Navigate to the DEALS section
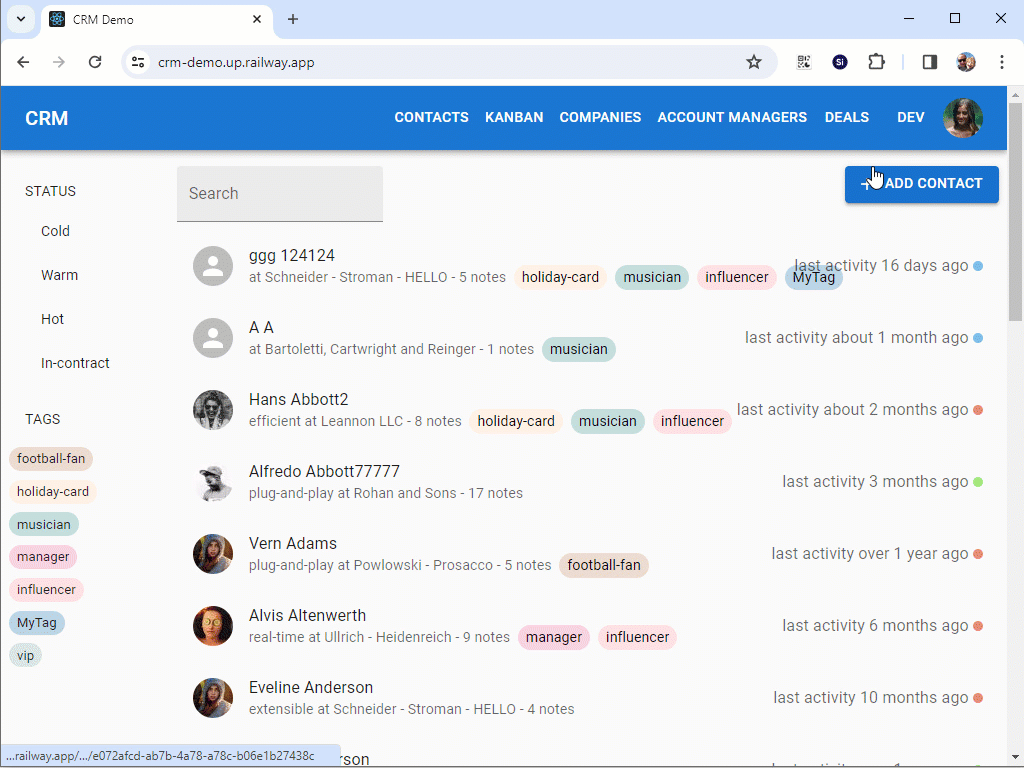This screenshot has height=768, width=1024. click(846, 117)
